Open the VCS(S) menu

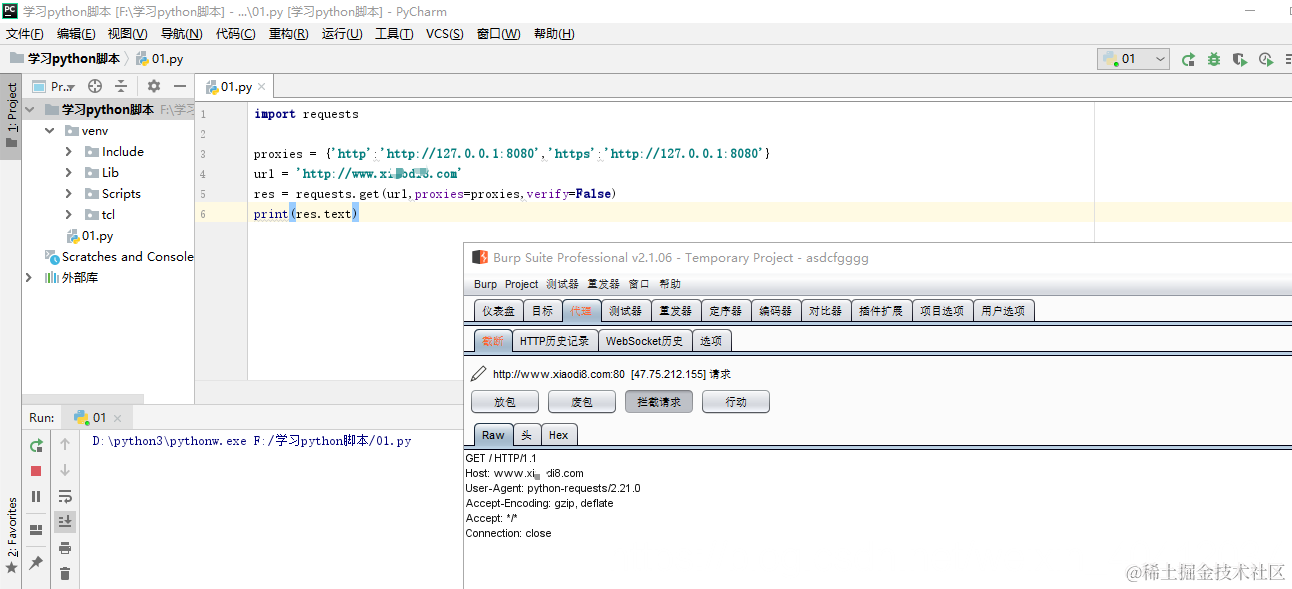(x=445, y=33)
